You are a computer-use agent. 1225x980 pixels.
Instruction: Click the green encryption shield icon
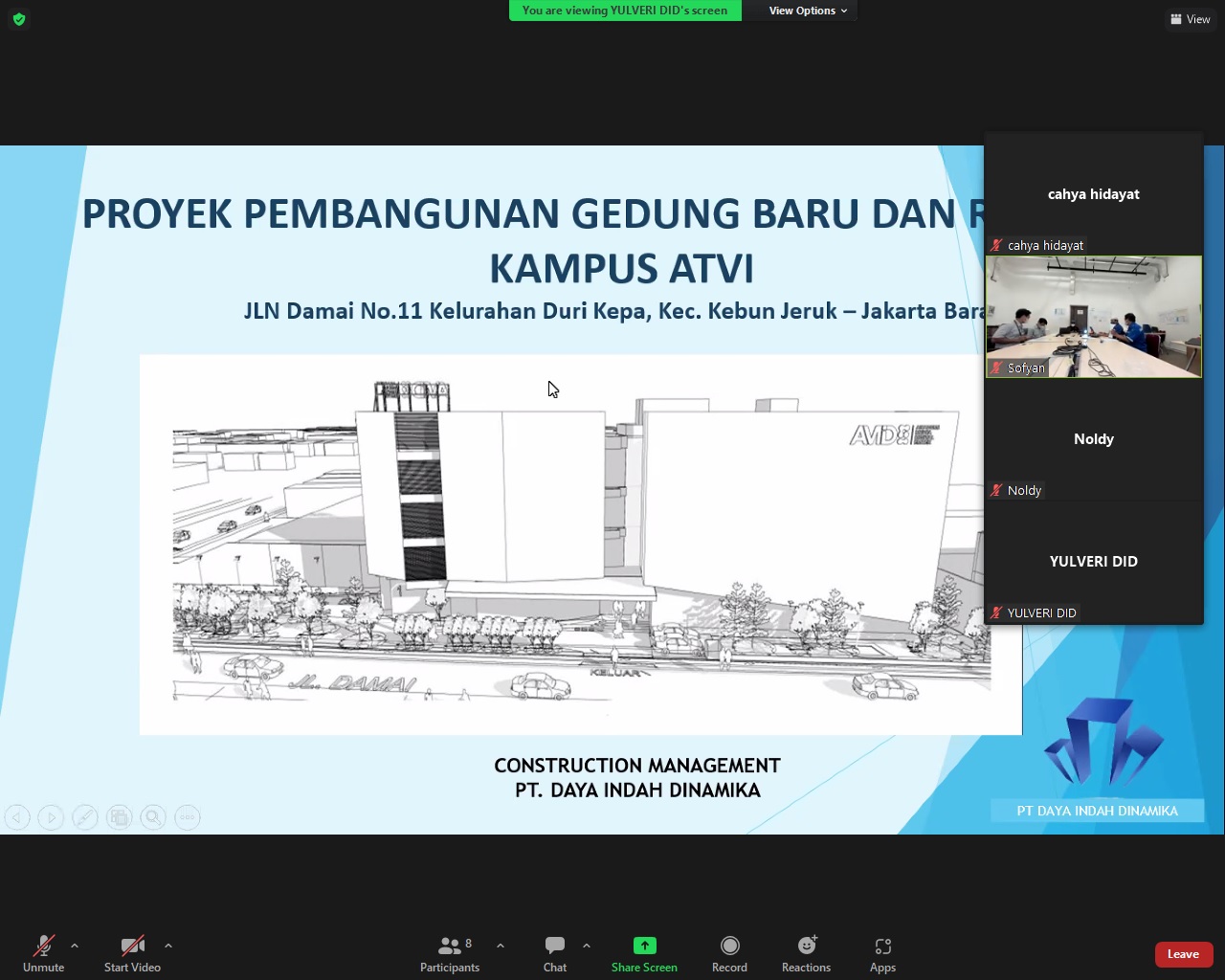click(x=19, y=19)
